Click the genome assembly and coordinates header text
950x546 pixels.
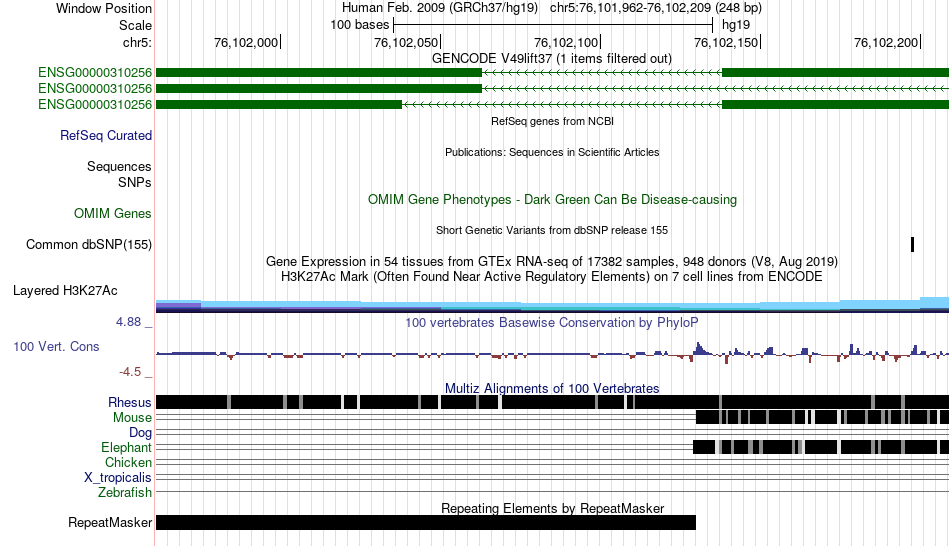552,8
